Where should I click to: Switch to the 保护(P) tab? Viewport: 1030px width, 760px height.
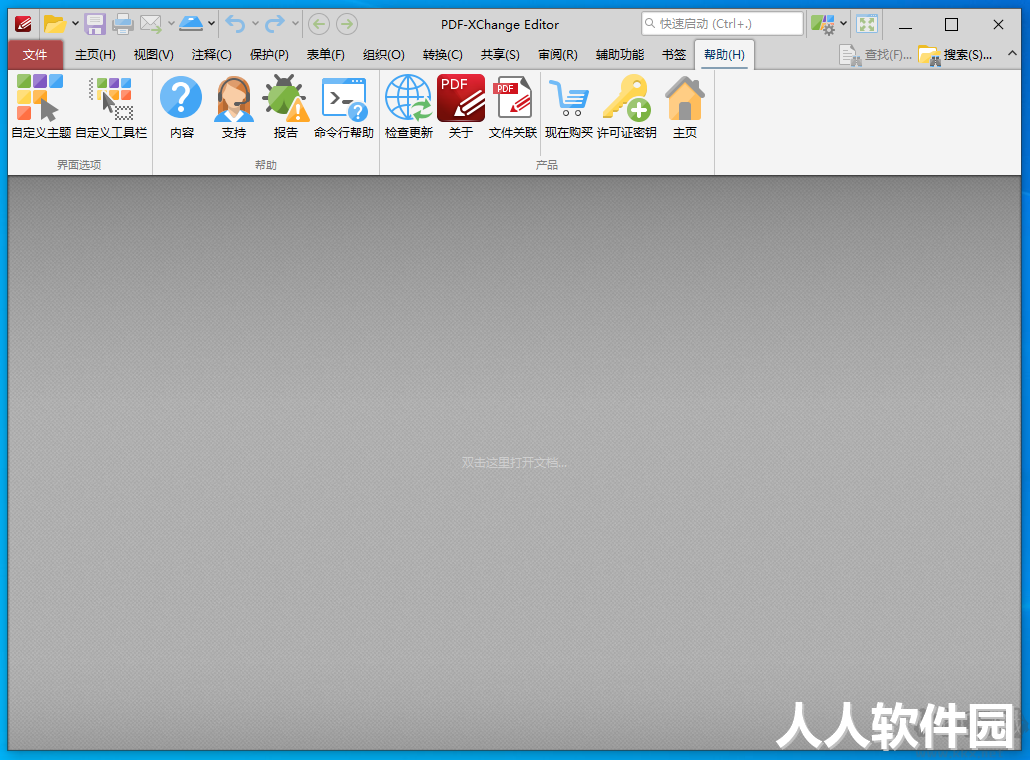coord(269,55)
